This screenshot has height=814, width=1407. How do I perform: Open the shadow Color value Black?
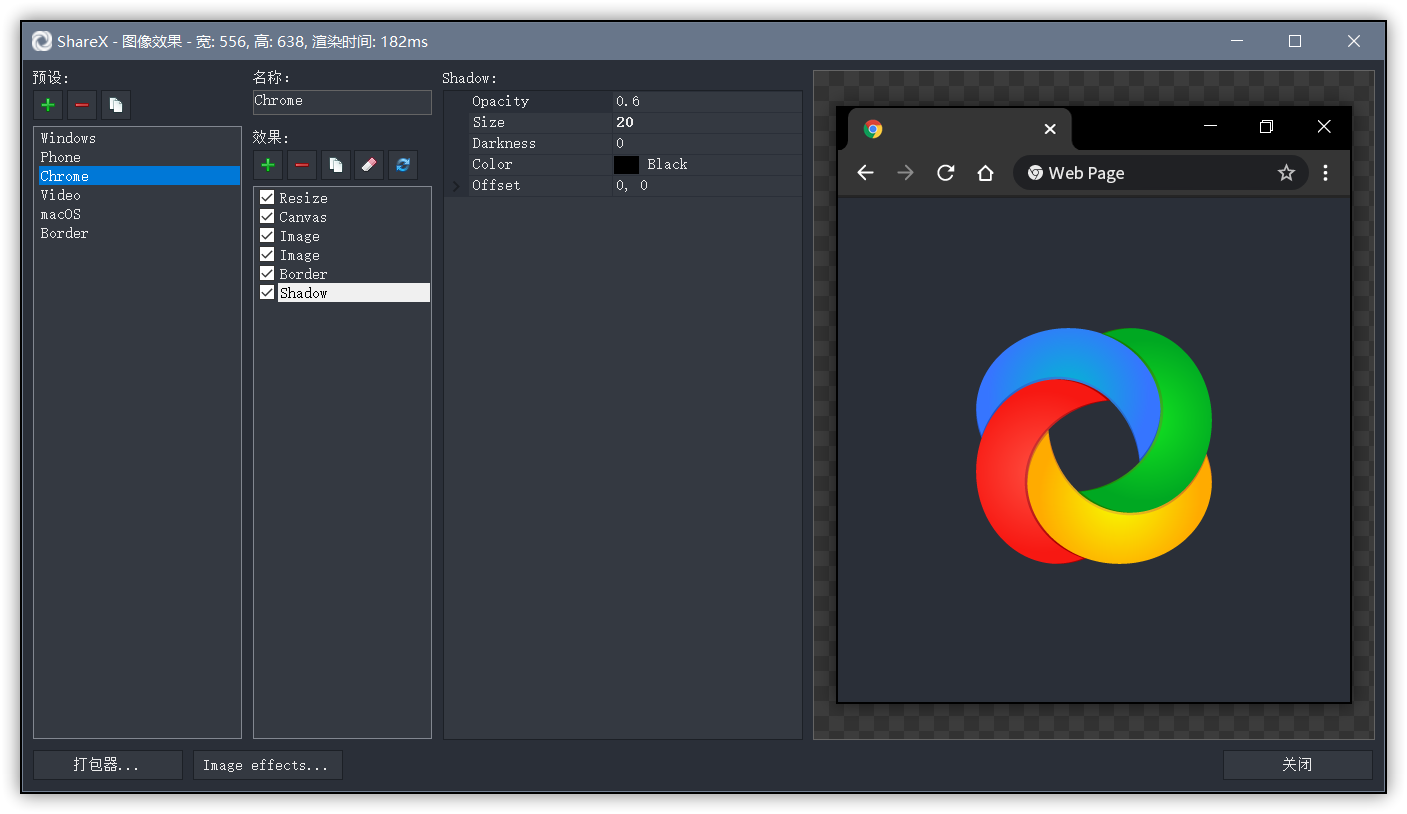[667, 165]
